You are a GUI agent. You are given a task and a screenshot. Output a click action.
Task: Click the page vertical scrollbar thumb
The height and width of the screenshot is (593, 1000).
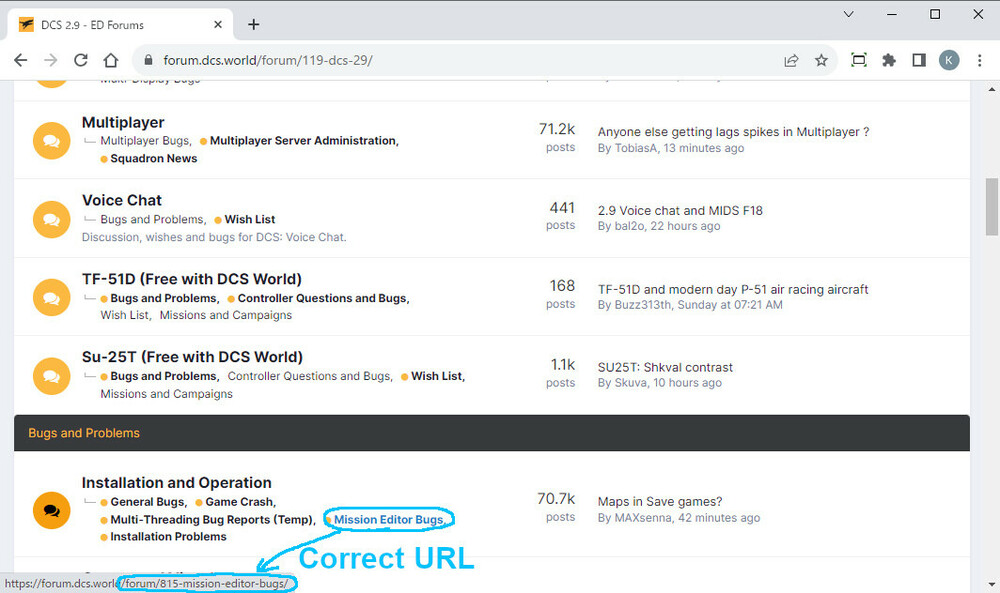992,207
